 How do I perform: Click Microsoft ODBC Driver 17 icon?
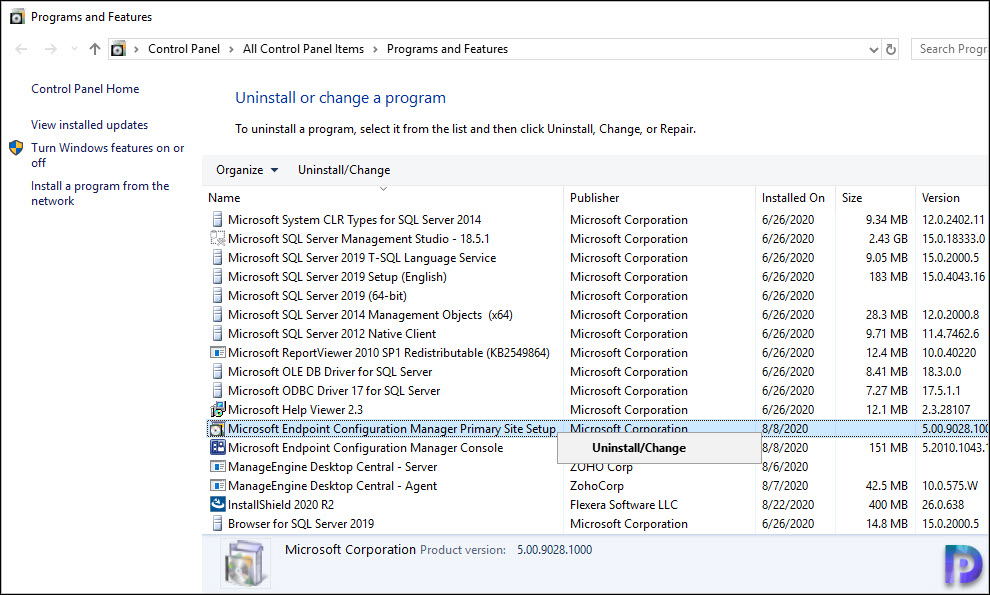point(217,390)
